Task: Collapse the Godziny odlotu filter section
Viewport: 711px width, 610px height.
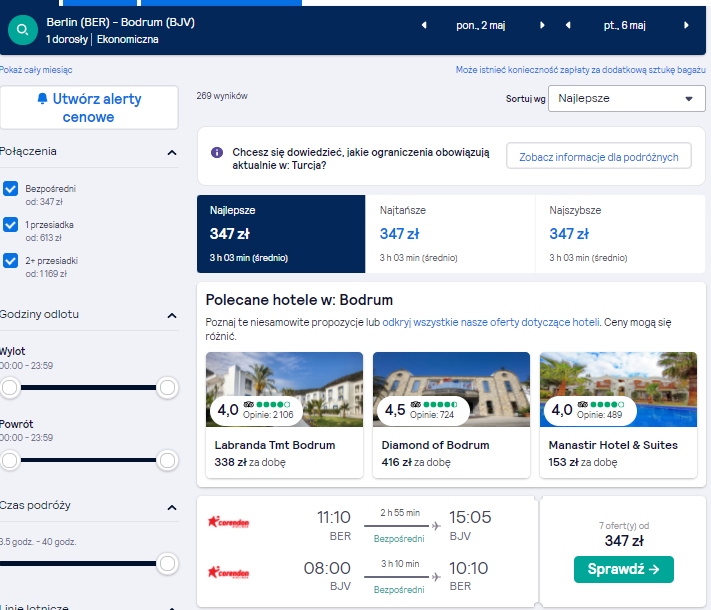Action: (172, 316)
